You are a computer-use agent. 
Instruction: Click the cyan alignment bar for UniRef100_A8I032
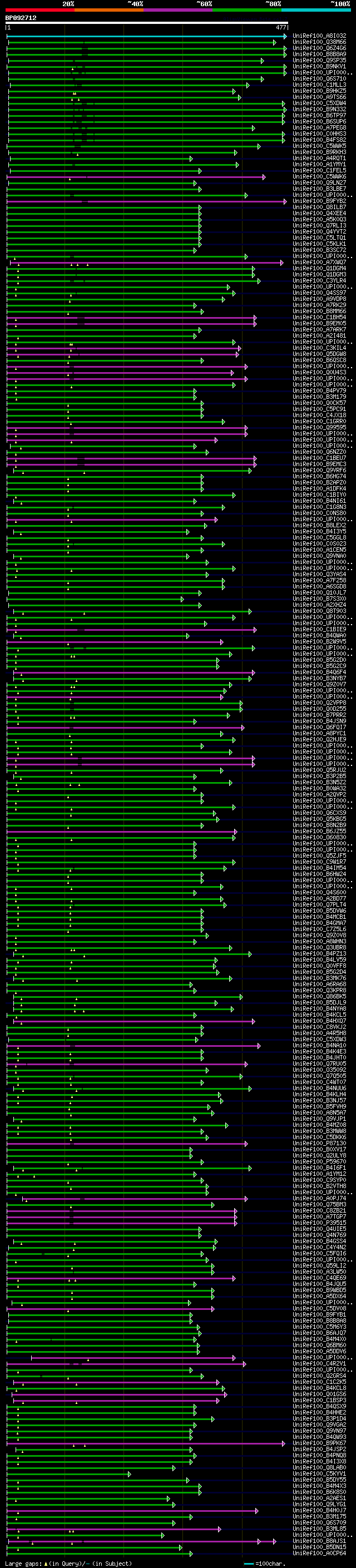(147, 36)
